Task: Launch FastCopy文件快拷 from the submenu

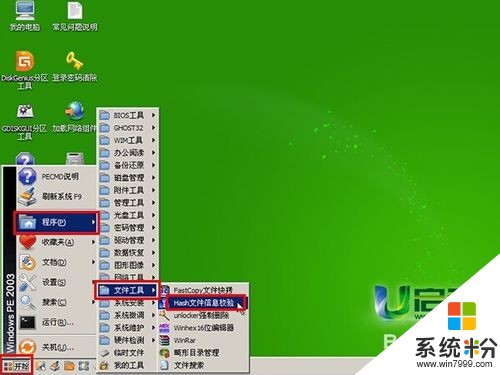Action: (204, 290)
